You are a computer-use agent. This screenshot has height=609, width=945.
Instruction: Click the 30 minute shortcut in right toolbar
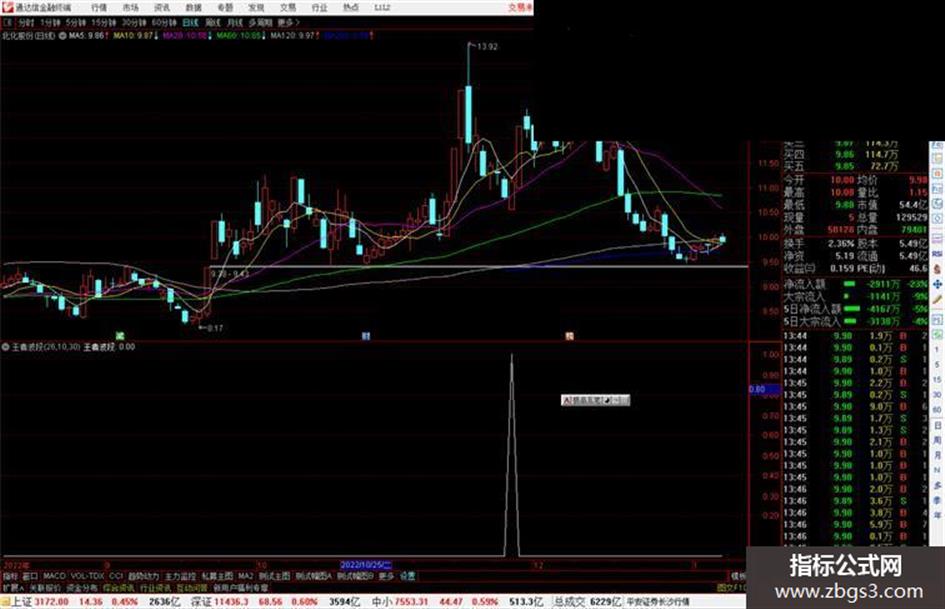coord(937,394)
